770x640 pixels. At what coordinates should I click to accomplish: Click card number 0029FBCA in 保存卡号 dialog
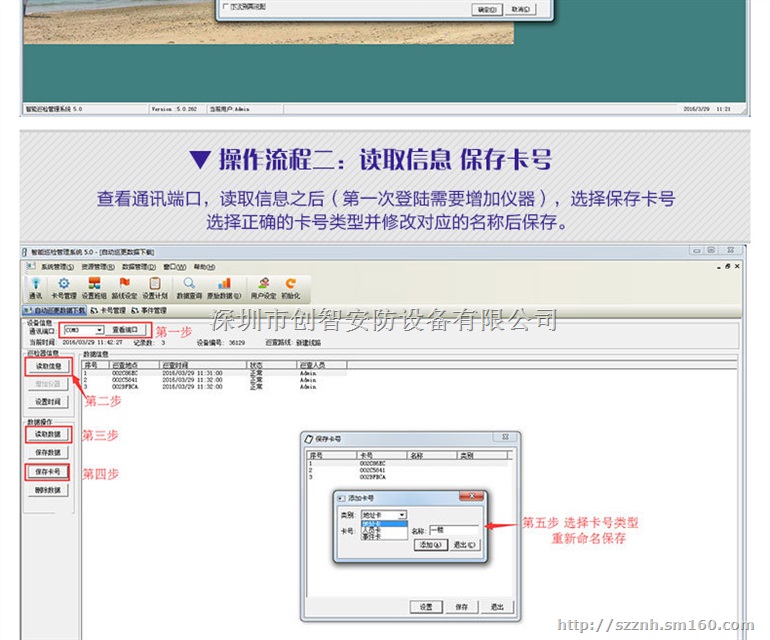373,477
